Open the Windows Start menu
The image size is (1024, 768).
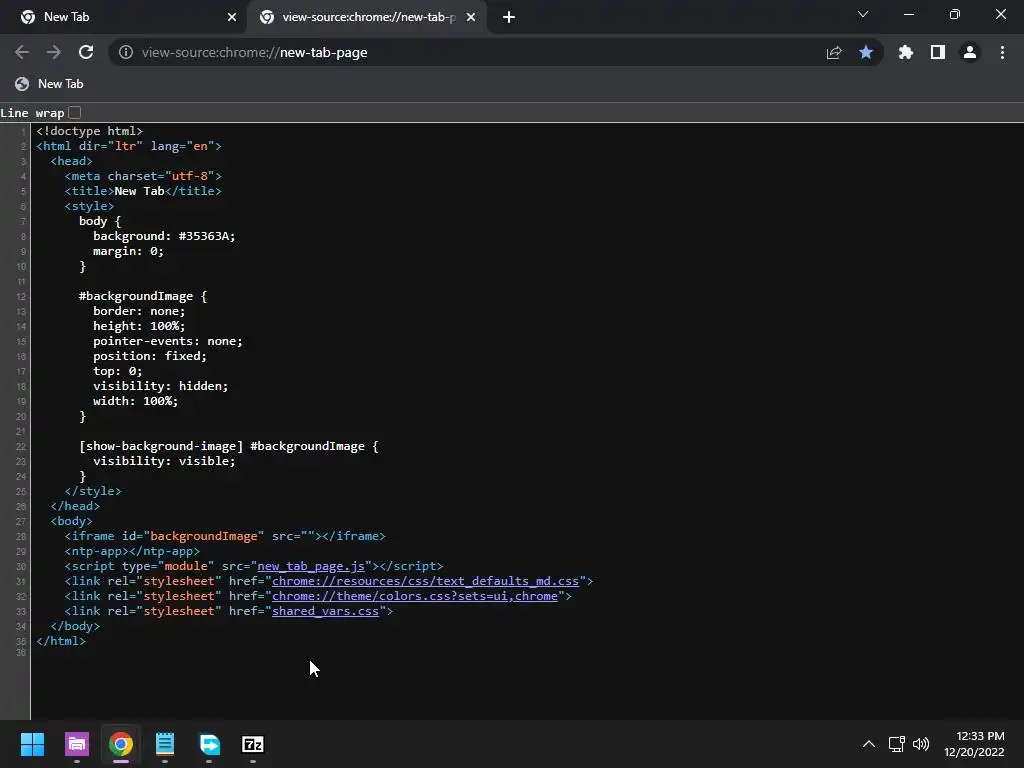click(x=32, y=744)
